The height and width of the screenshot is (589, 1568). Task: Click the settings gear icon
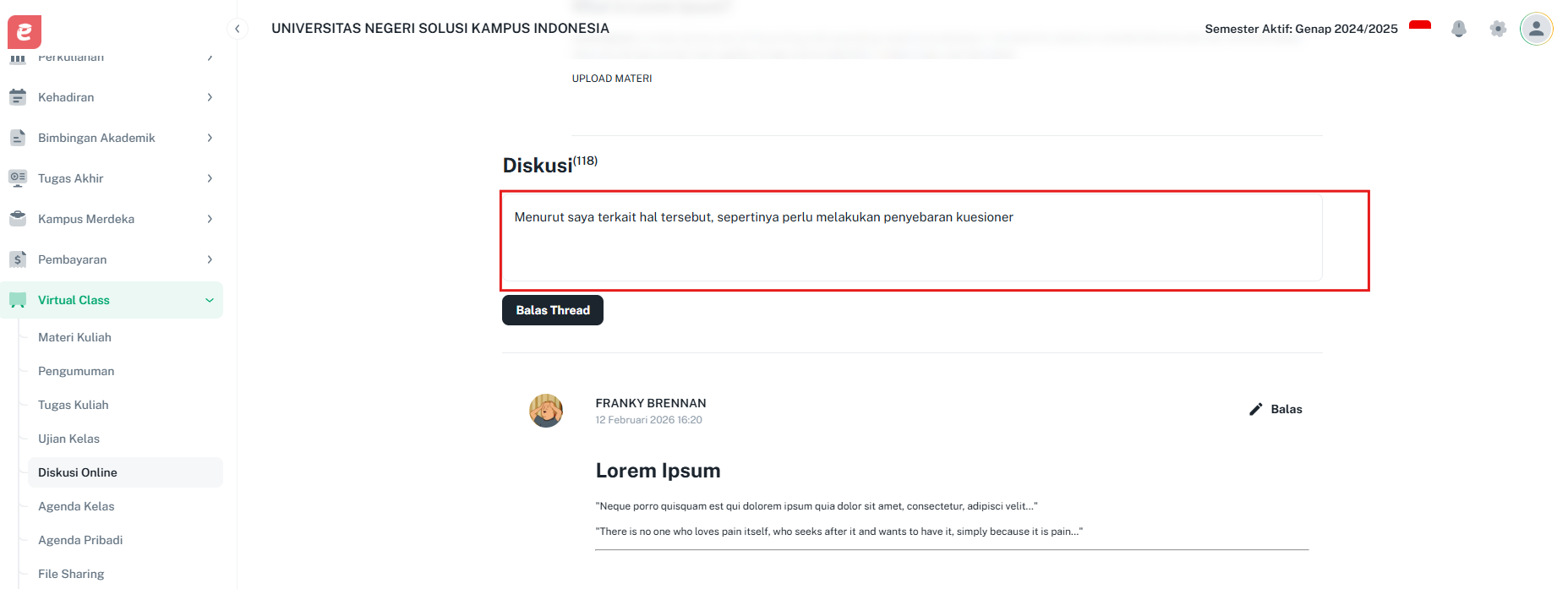click(x=1498, y=28)
